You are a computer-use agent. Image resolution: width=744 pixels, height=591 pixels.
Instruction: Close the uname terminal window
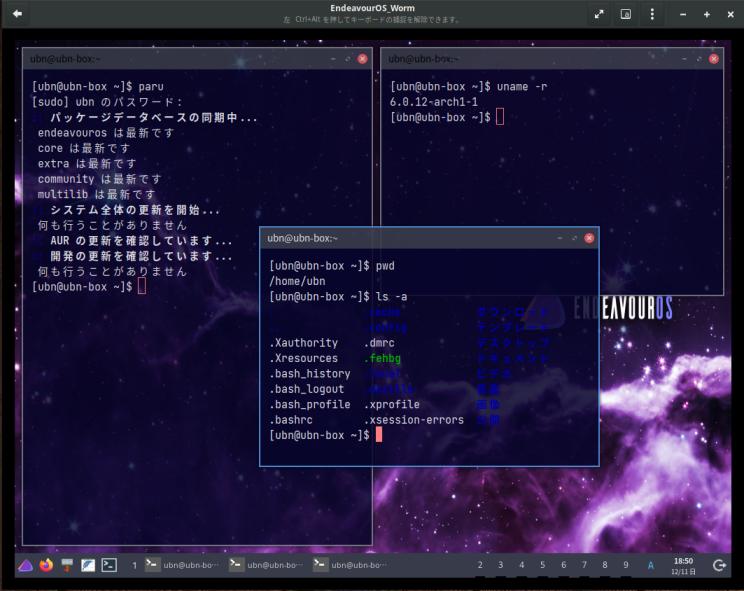[x=714, y=59]
